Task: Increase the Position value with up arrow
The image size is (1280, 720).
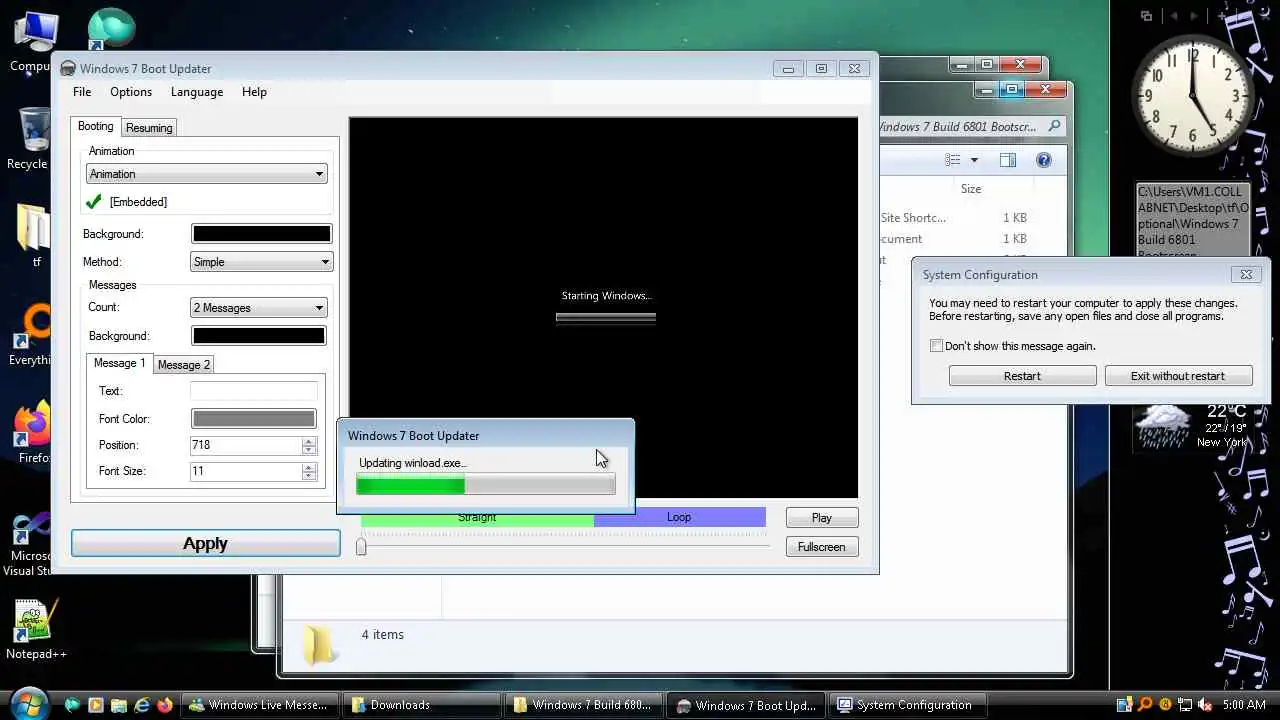Action: point(309,441)
